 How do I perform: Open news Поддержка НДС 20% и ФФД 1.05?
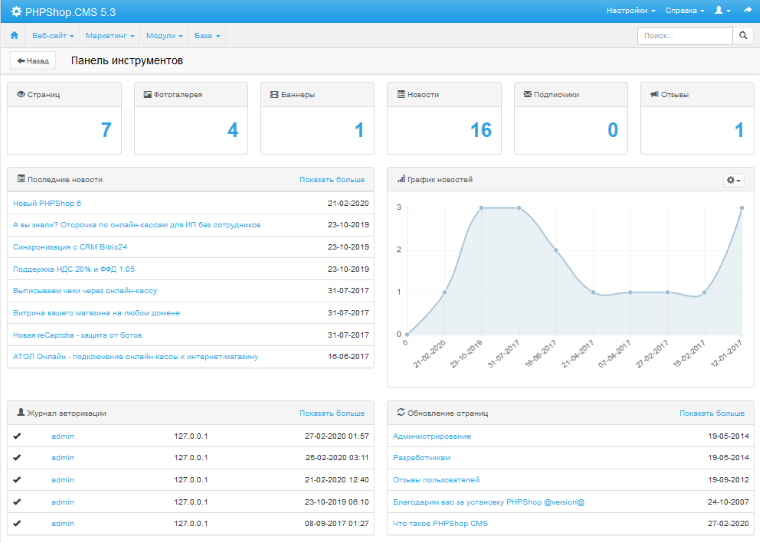[74, 269]
